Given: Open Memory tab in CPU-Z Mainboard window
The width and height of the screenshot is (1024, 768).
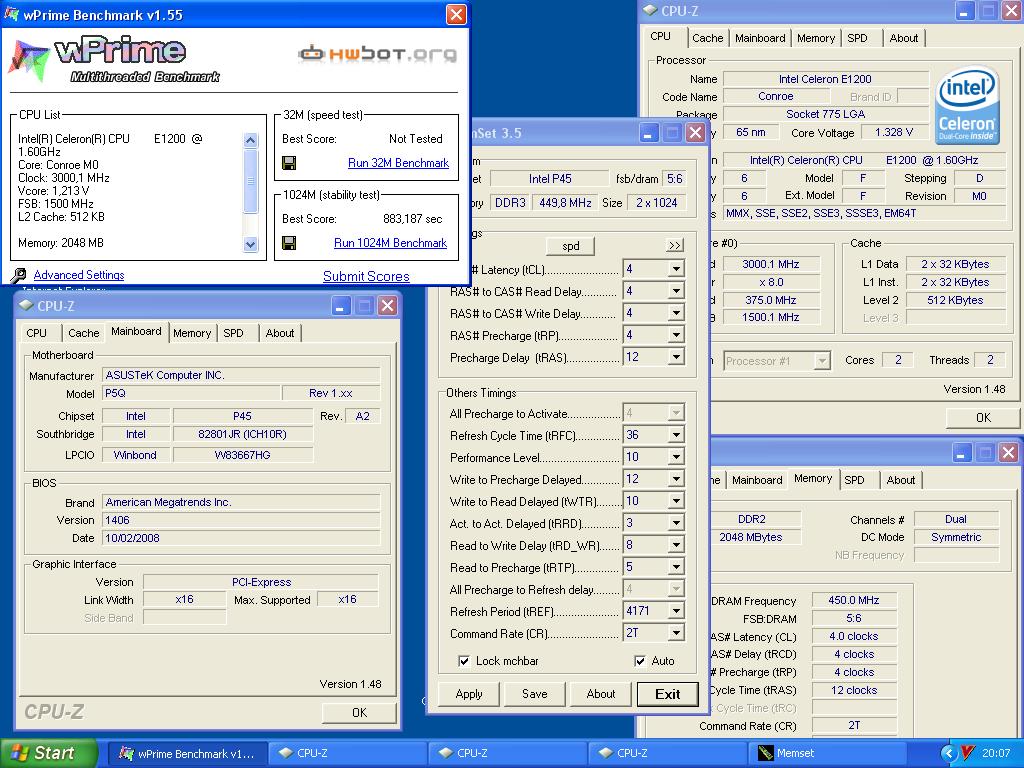Looking at the screenshot, I should point(192,333).
